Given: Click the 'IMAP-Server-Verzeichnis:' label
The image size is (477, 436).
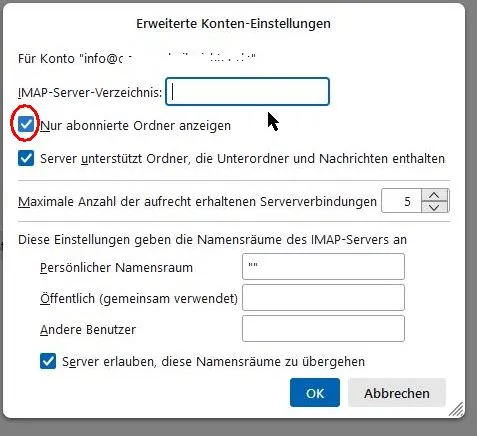Looking at the screenshot, I should pyautogui.click(x=90, y=92).
